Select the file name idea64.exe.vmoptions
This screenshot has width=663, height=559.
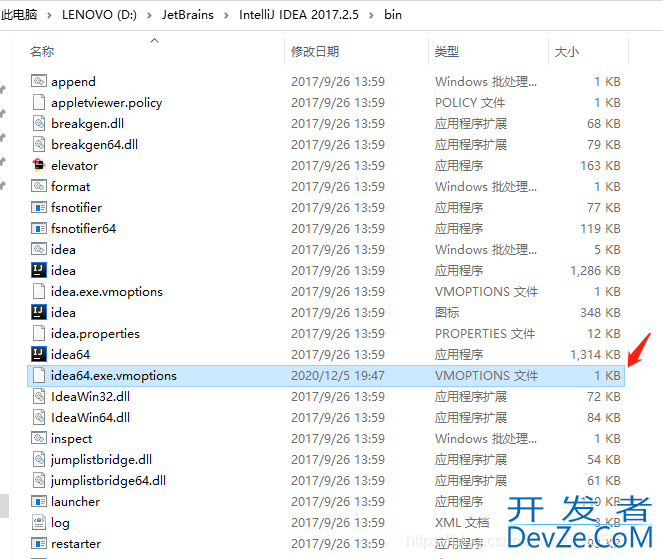point(114,375)
